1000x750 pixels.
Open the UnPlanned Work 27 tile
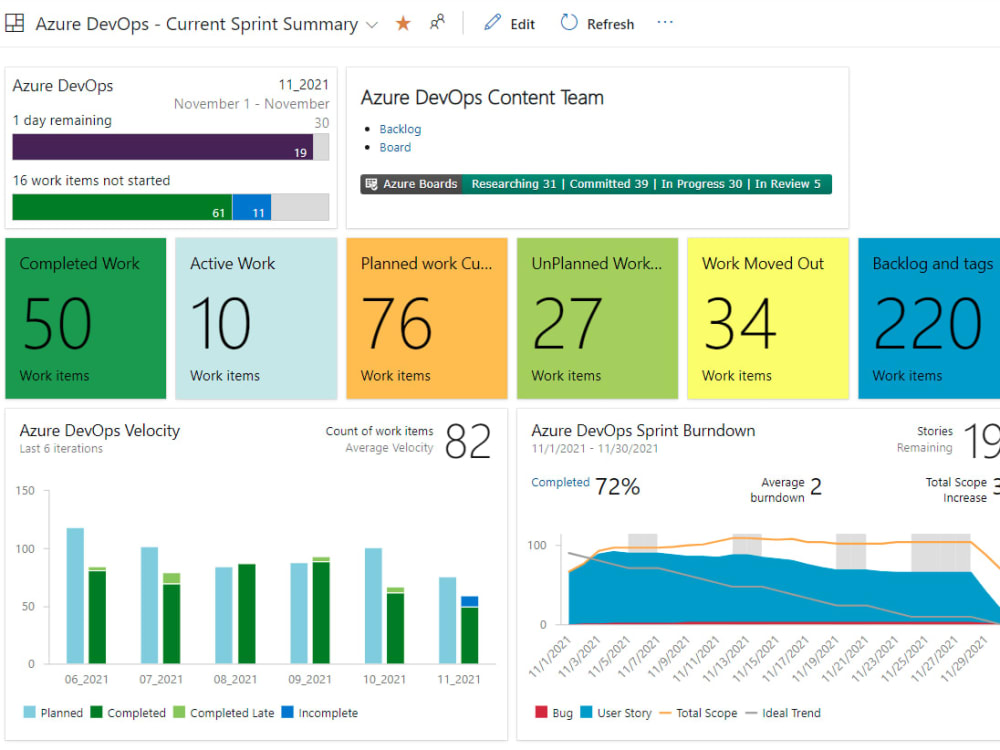pyautogui.click(x=598, y=318)
